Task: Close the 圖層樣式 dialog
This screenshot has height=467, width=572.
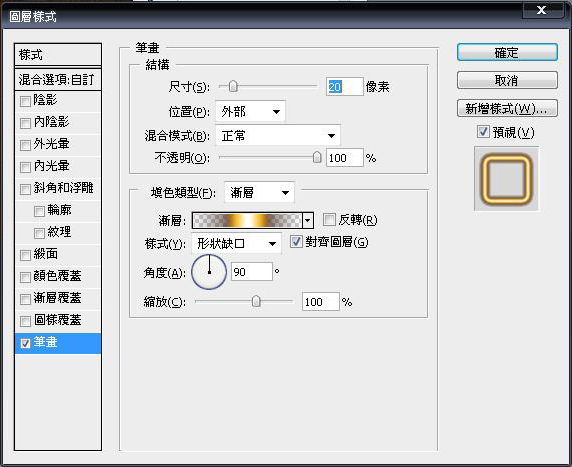Action: (x=542, y=10)
